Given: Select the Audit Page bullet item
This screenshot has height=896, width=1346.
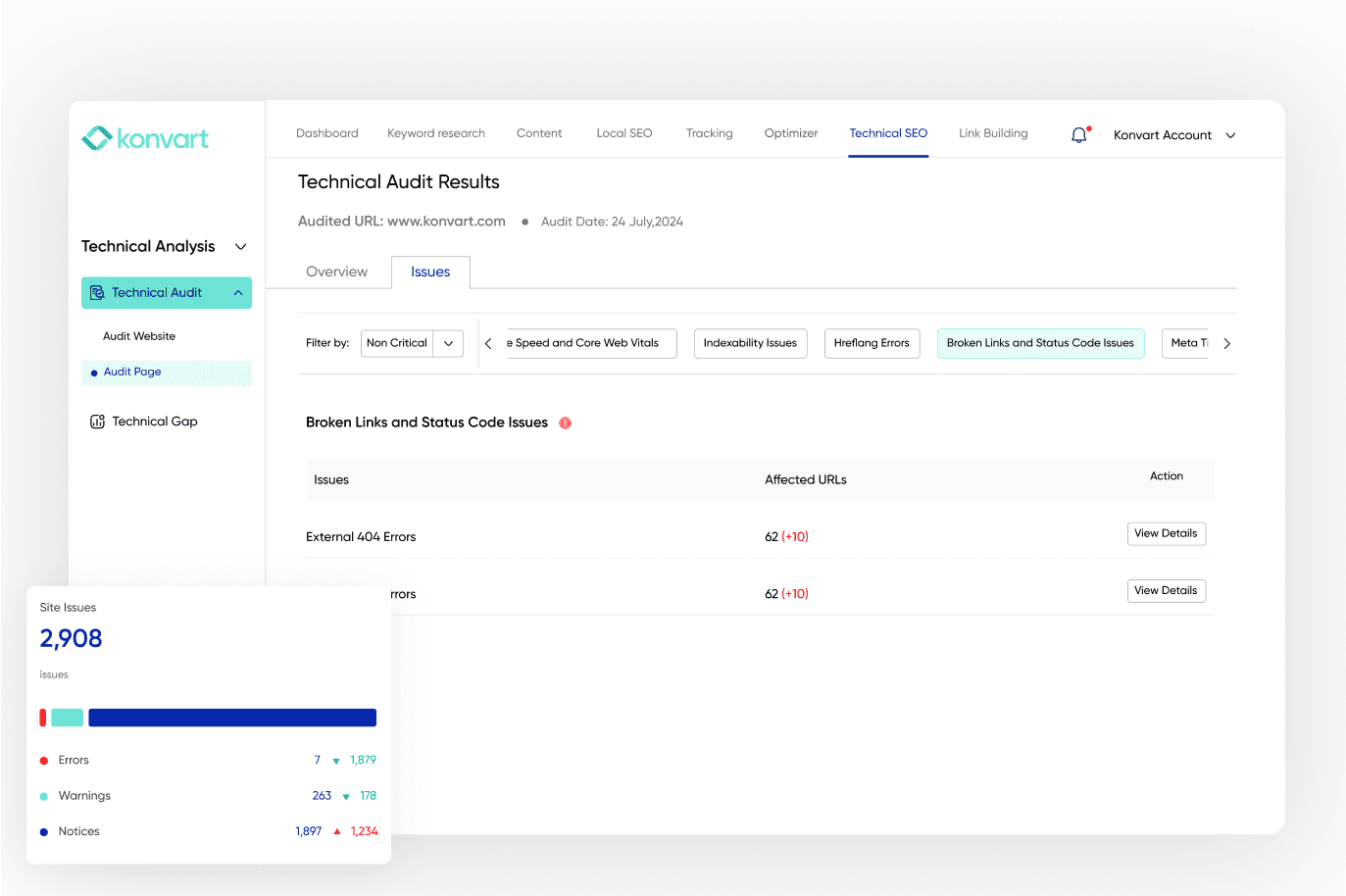Looking at the screenshot, I should pos(132,373).
